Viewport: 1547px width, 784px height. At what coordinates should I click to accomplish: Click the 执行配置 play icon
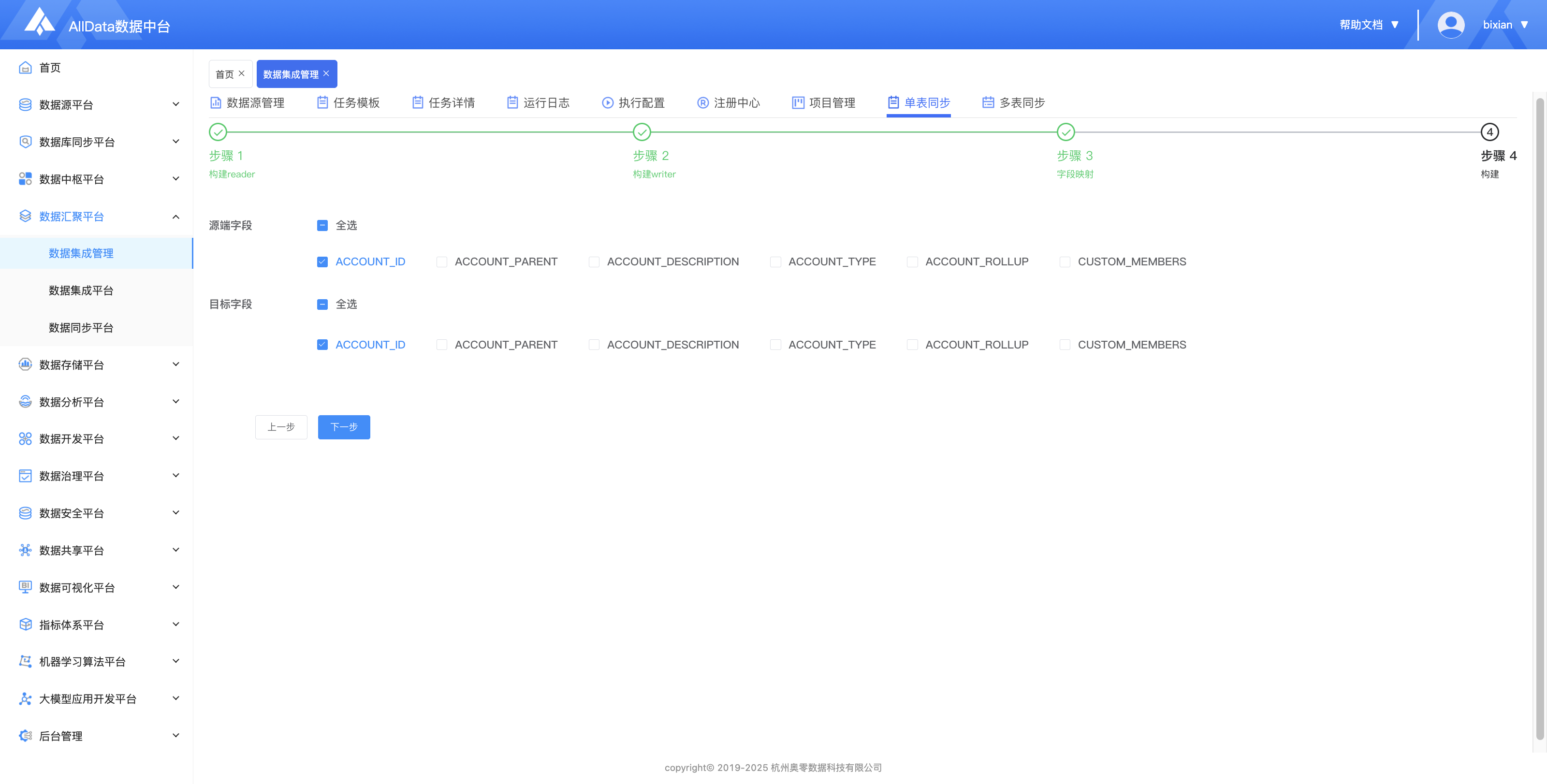tap(608, 102)
